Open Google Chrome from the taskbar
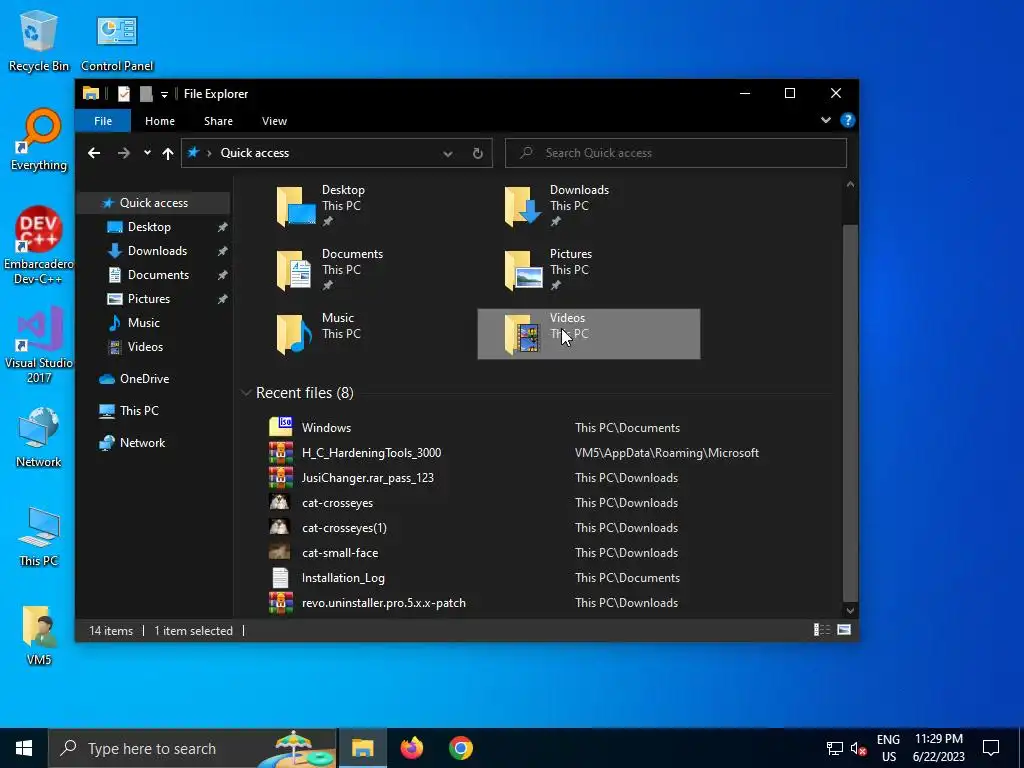This screenshot has height=768, width=1024. [x=461, y=748]
